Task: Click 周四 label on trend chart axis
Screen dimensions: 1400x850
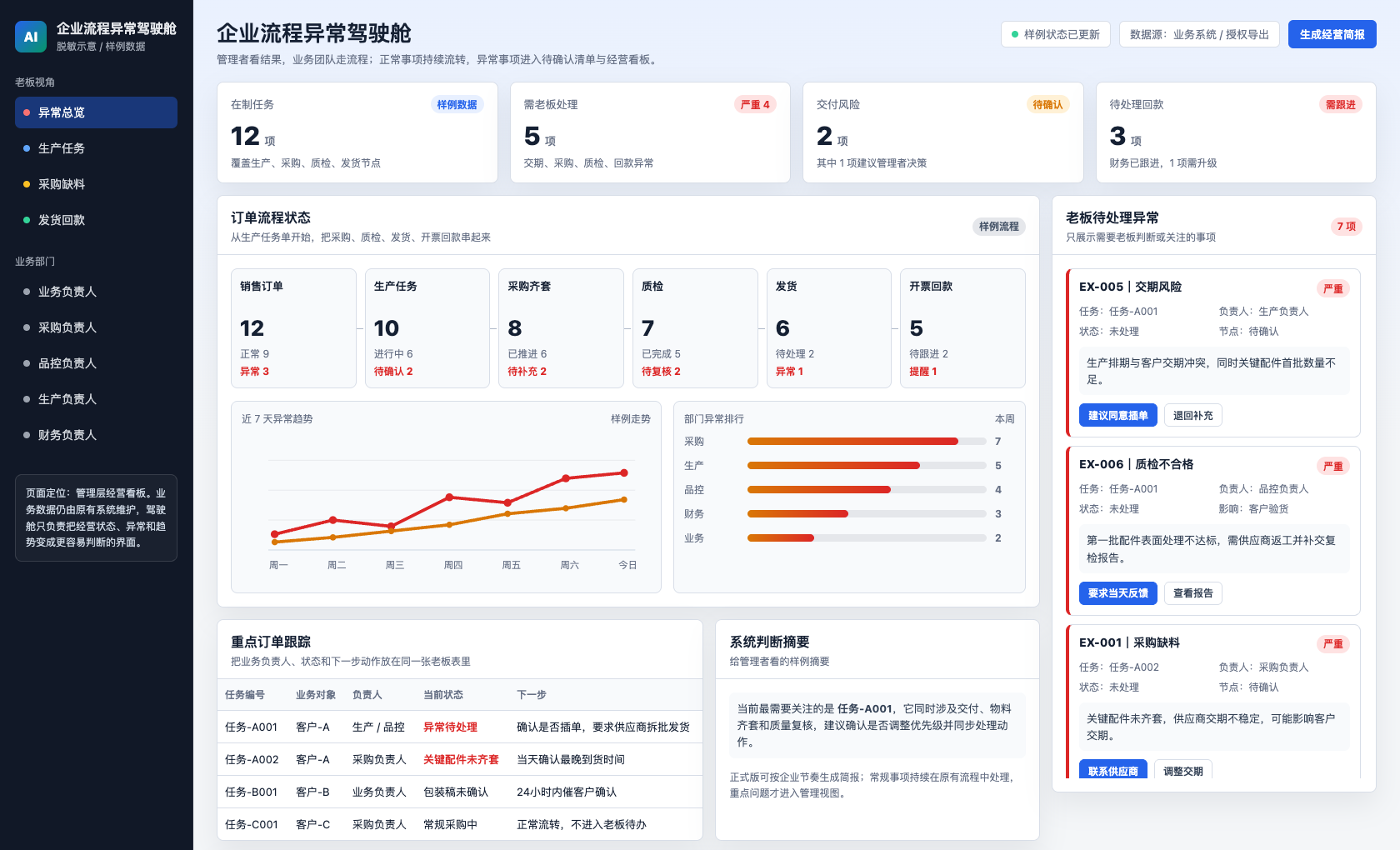Action: point(452,565)
